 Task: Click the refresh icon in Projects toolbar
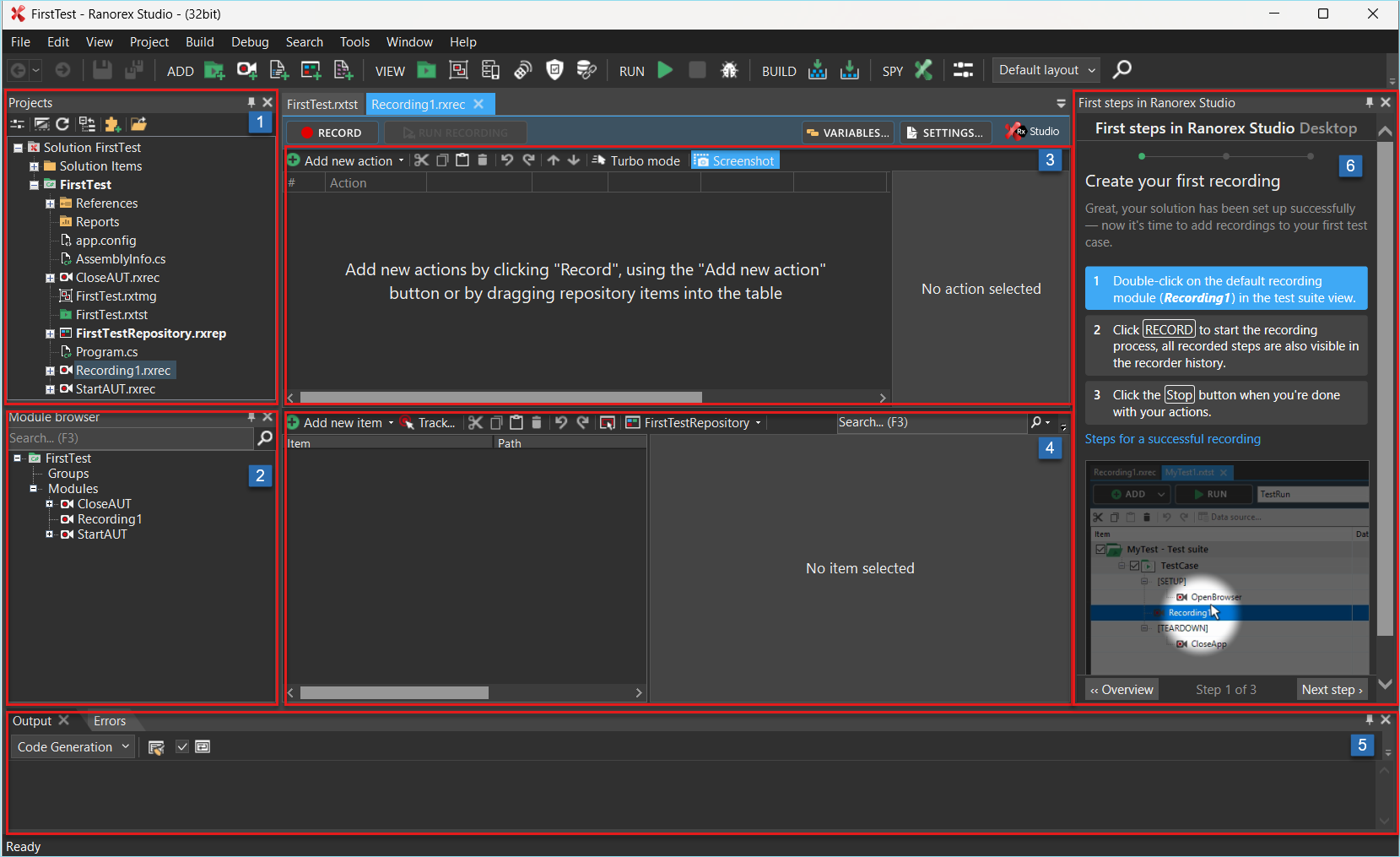coord(62,124)
